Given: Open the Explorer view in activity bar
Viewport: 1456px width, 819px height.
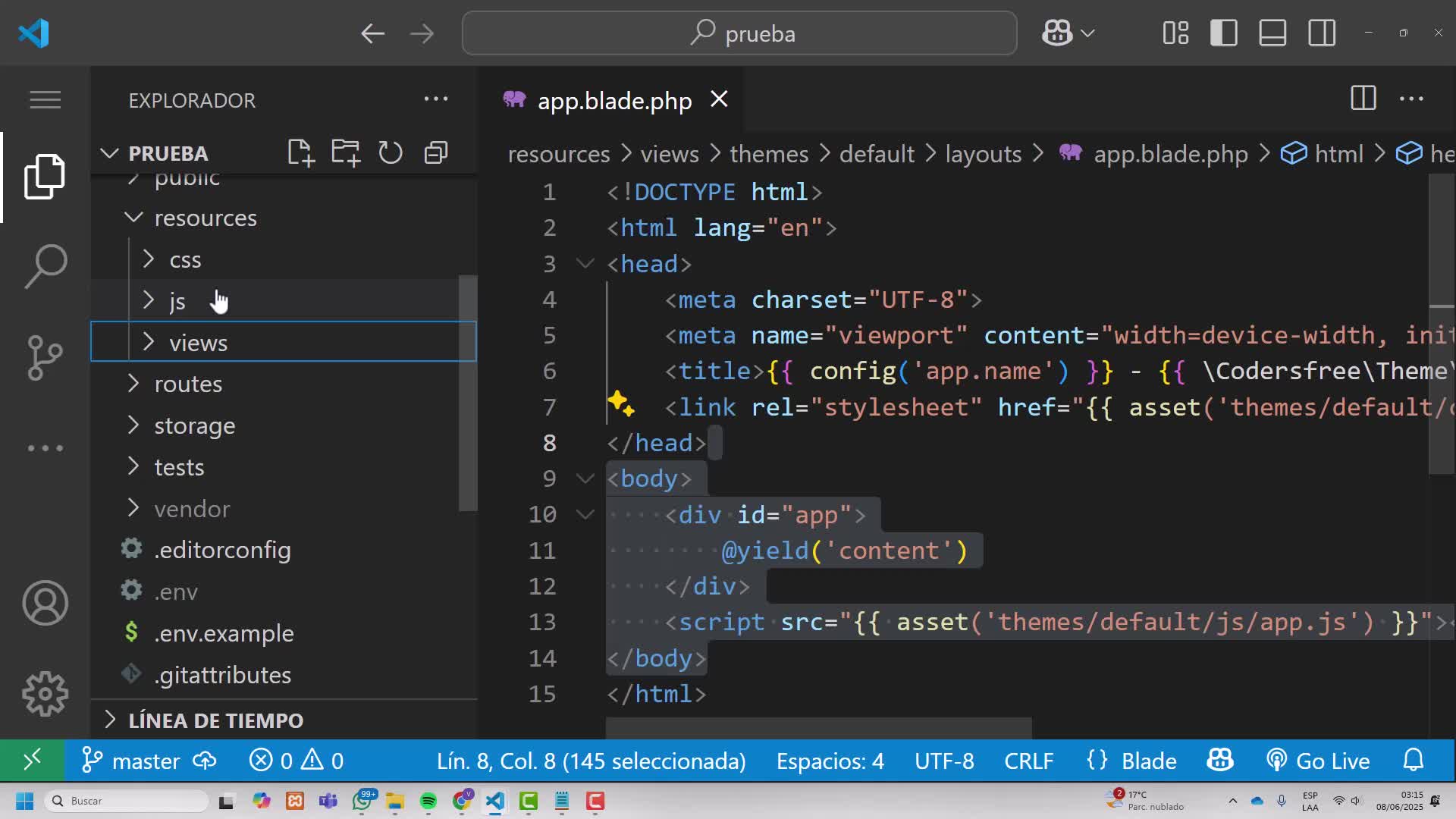Looking at the screenshot, I should 45,177.
